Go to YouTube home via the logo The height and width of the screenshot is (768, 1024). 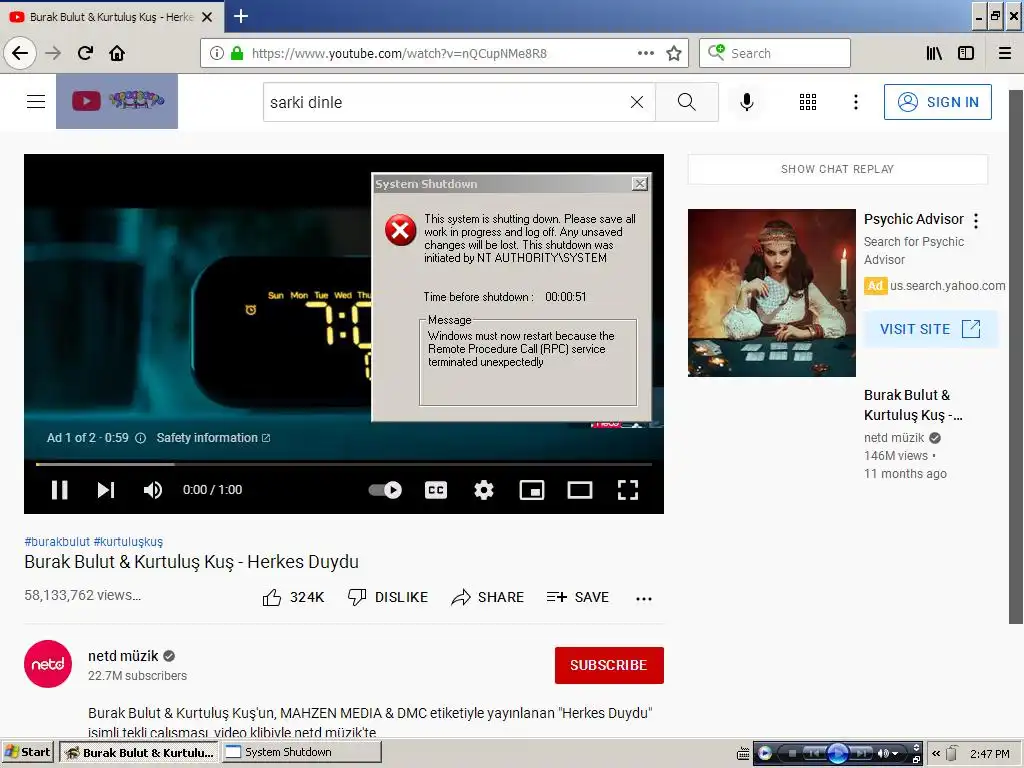point(117,101)
